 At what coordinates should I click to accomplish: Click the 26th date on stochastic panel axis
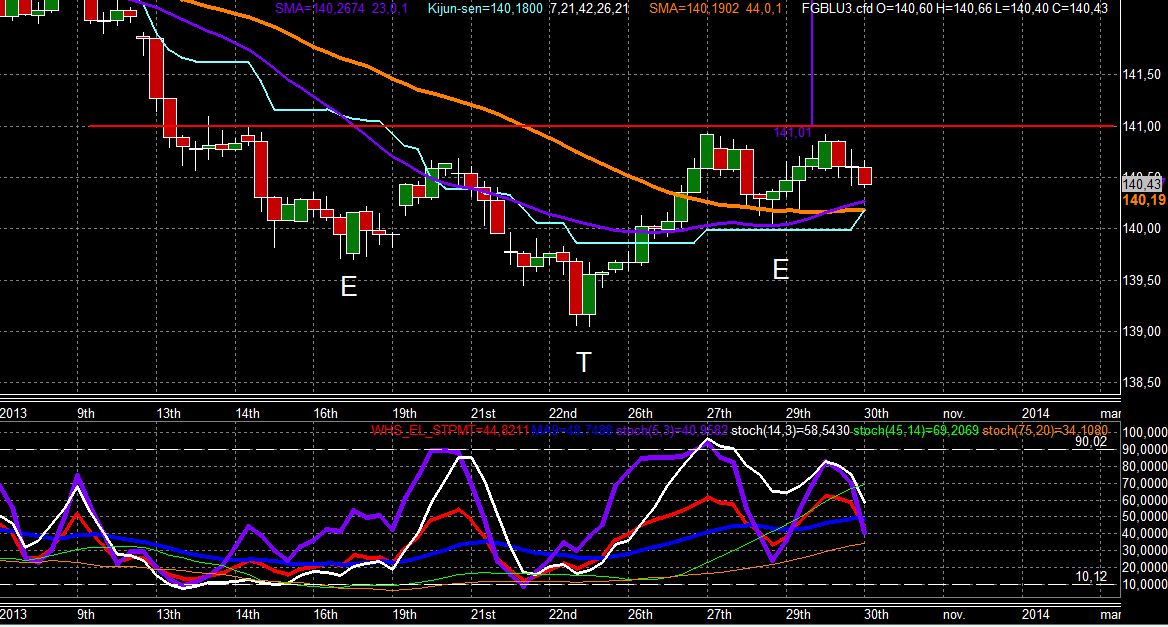click(641, 614)
